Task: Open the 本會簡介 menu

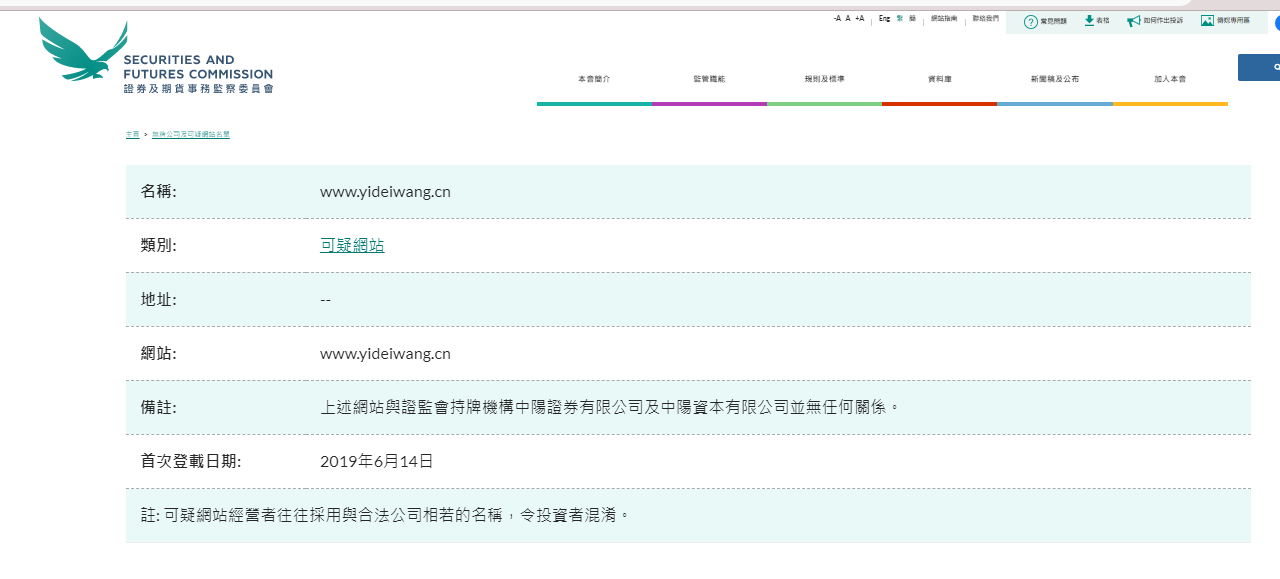Action: click(594, 79)
